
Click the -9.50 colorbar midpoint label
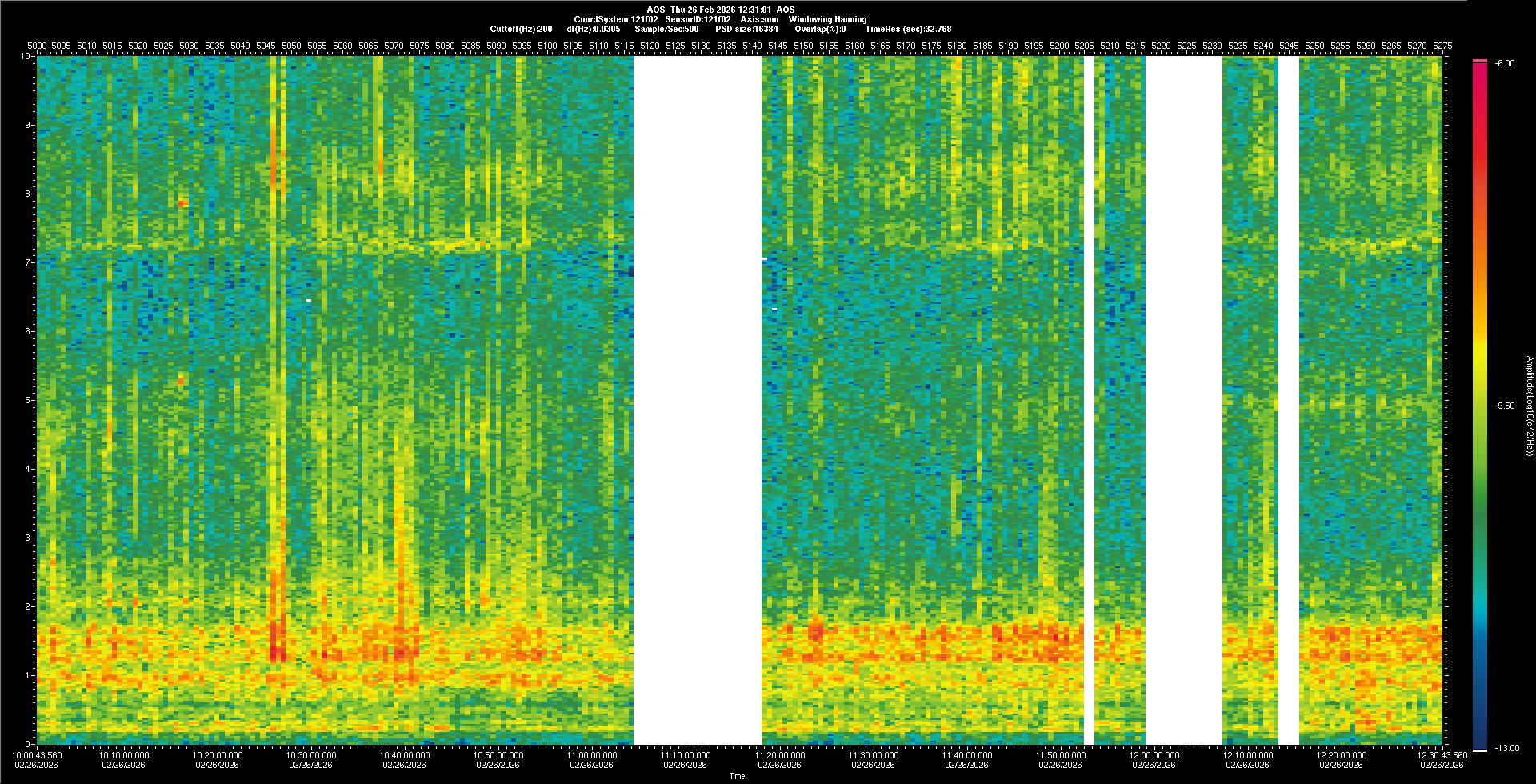1505,406
